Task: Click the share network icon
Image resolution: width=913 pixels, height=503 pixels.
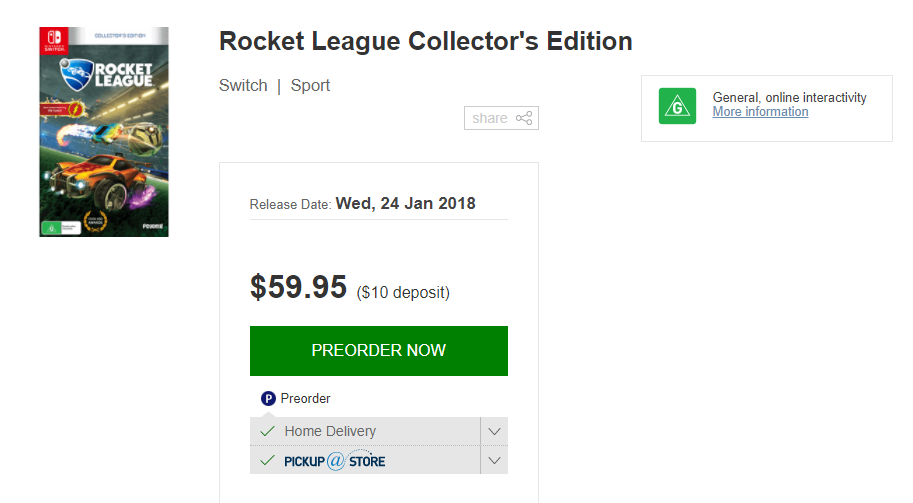Action: point(524,118)
